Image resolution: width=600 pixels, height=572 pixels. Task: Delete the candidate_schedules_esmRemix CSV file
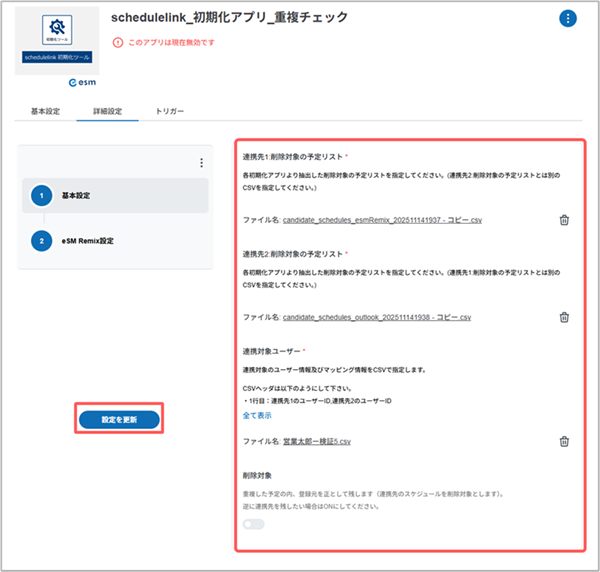coord(564,220)
